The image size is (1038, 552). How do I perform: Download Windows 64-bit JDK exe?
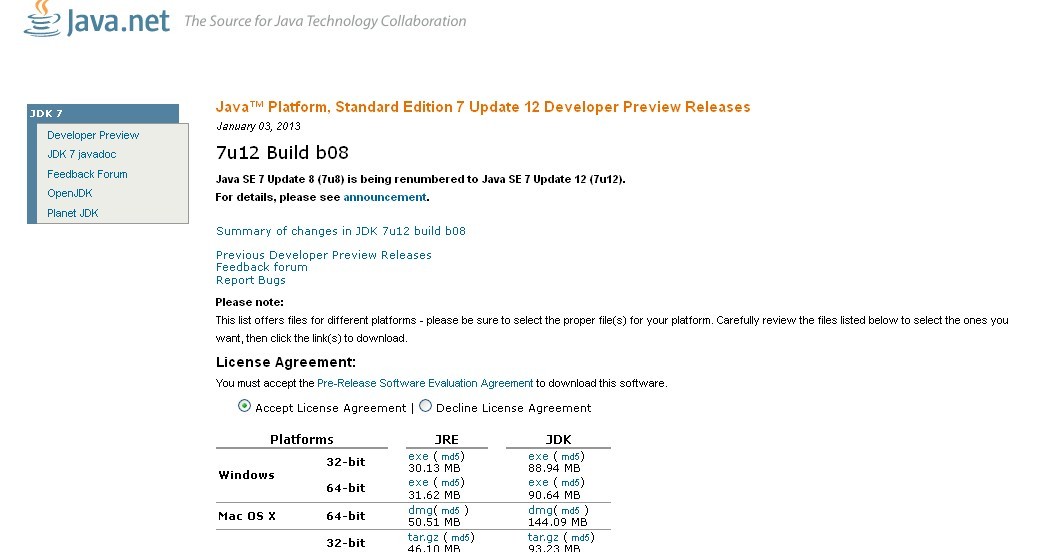pyautogui.click(x=538, y=482)
